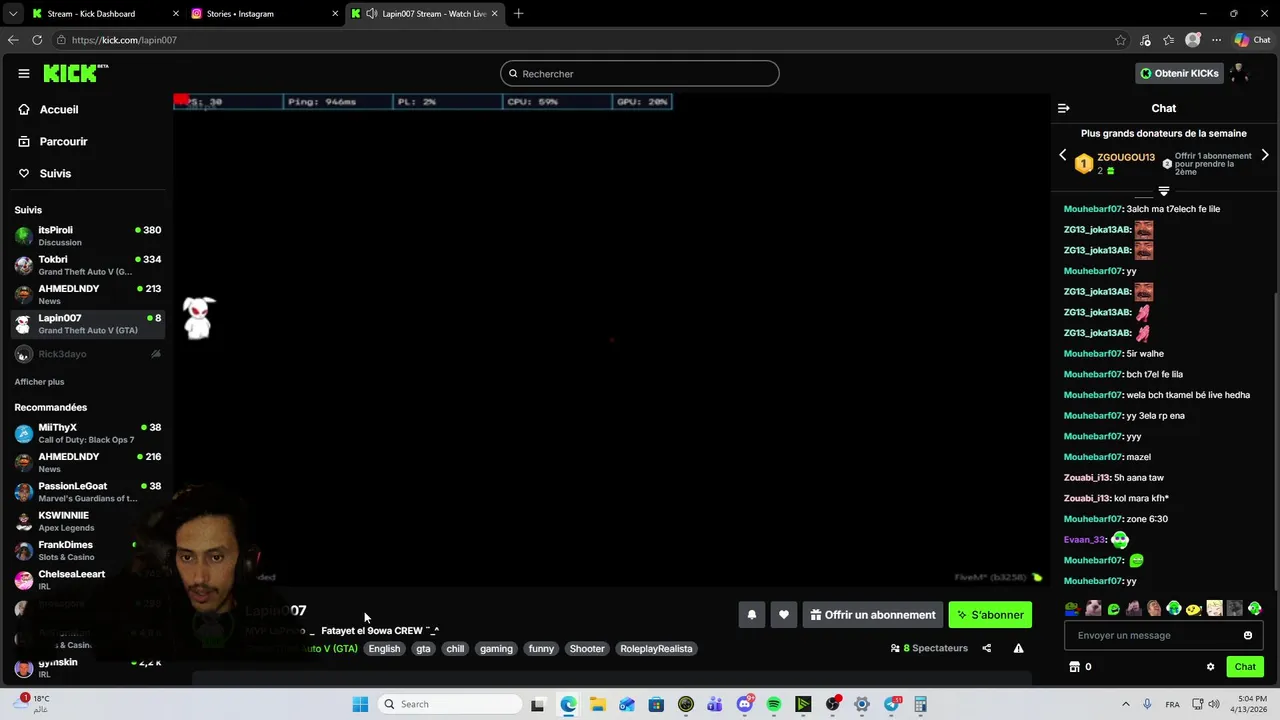Open Tokbri channel in Suivis
Viewport: 1280px width, 720px height.
pos(88,265)
